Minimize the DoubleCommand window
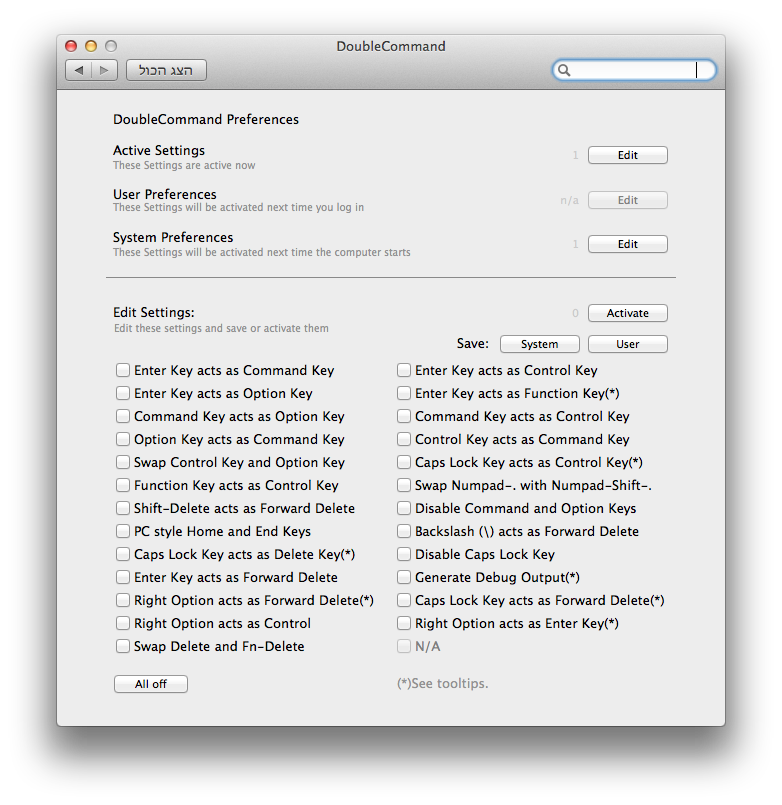 click(91, 46)
